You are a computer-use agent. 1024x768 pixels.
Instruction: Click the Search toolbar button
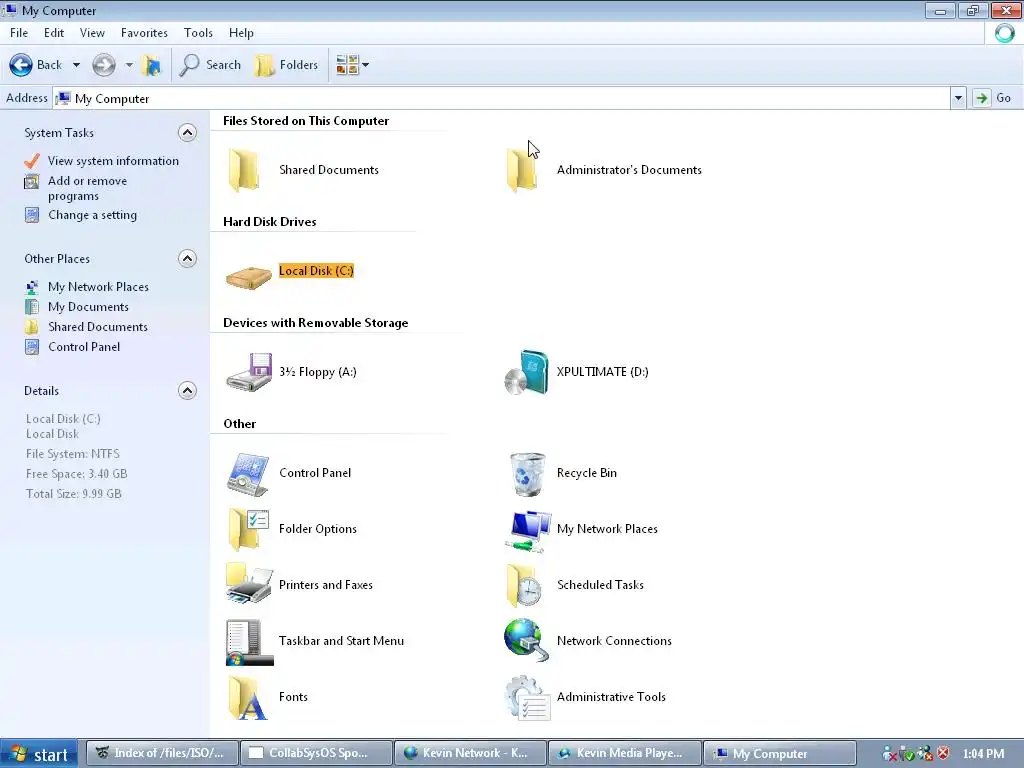(x=210, y=65)
